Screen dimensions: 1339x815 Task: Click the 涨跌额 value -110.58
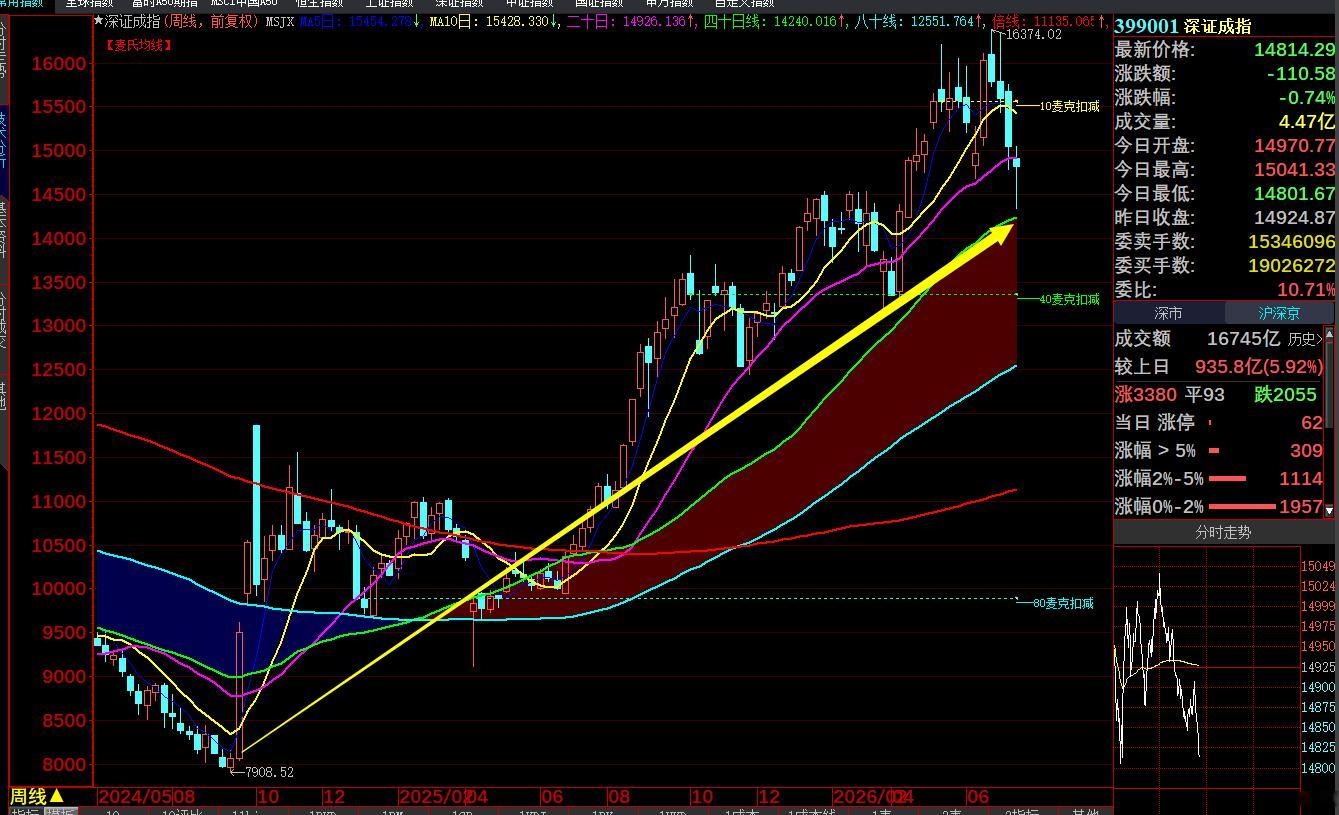coord(1301,74)
